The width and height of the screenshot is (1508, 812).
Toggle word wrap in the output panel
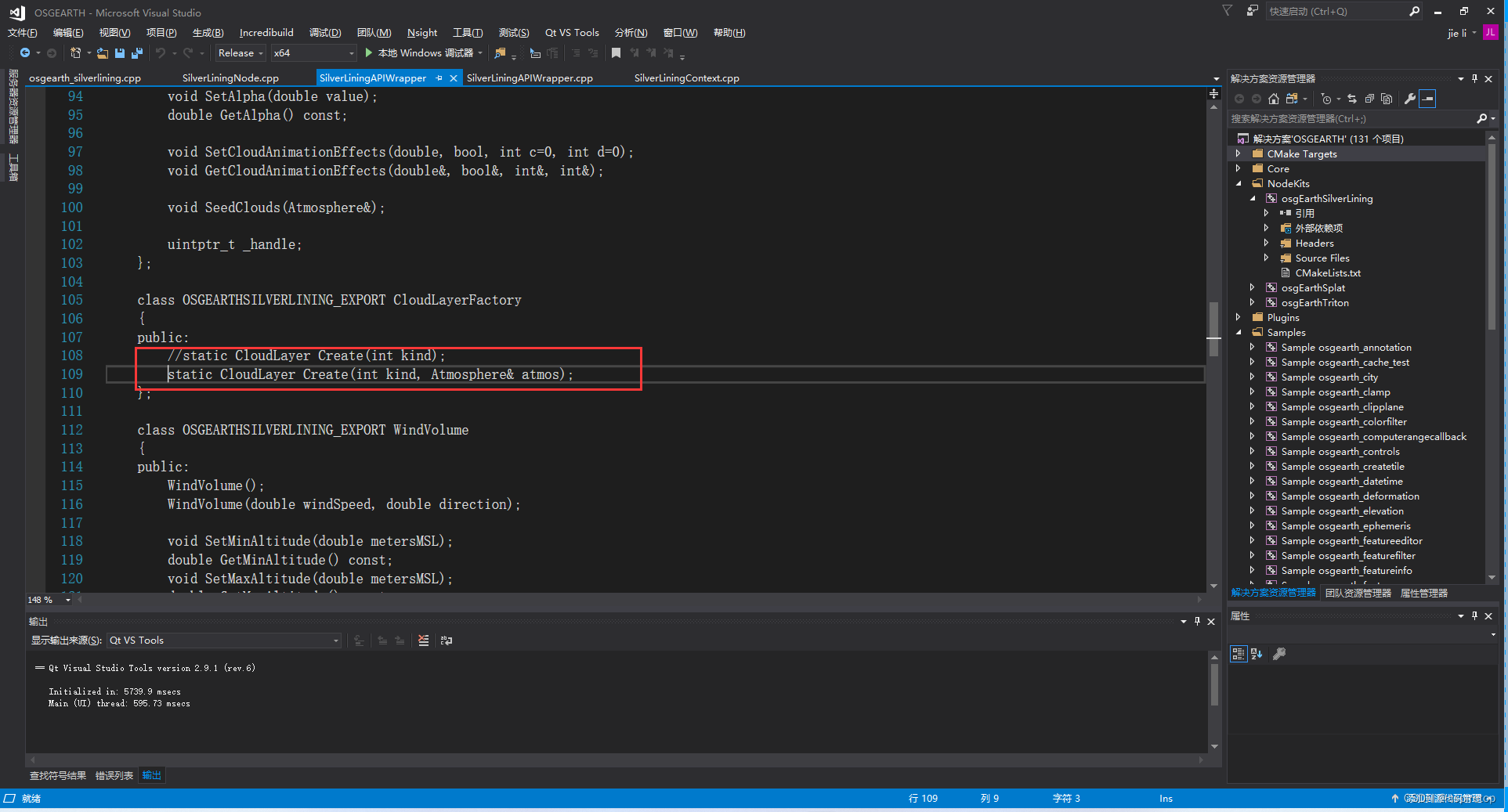[x=447, y=641]
